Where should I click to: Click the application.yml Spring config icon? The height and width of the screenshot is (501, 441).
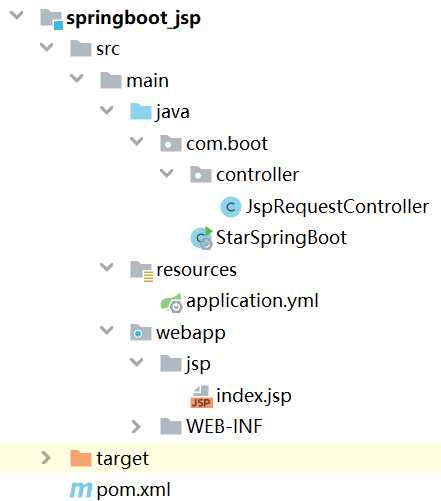click(x=171, y=303)
